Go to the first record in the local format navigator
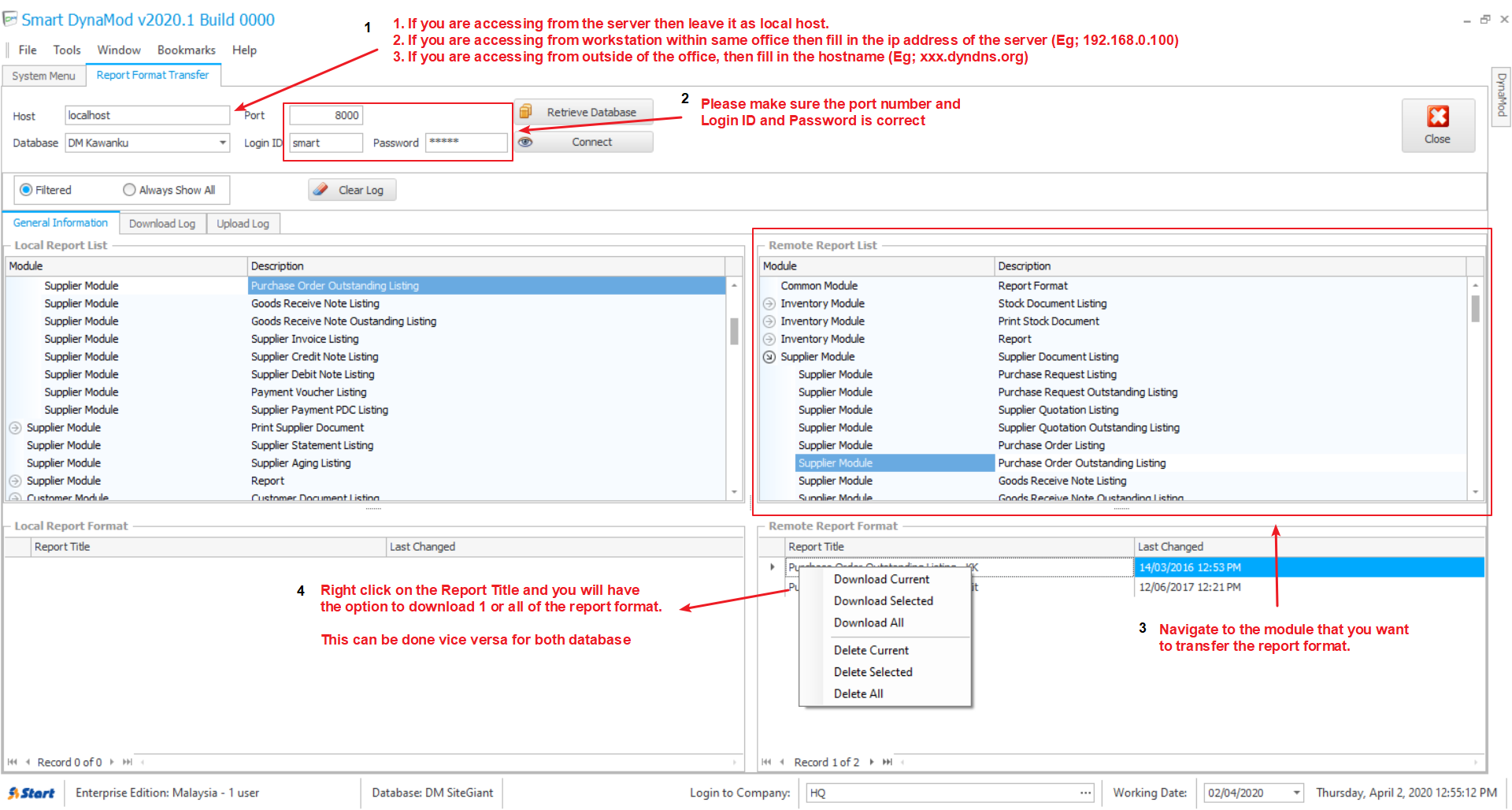Screen dimensions: 1512x810 12,762
